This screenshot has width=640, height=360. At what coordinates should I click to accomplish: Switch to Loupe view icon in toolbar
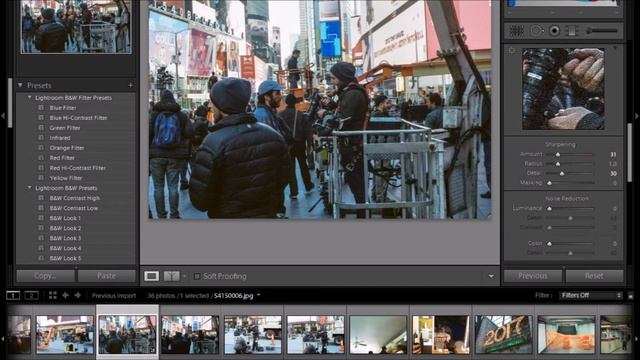point(151,276)
